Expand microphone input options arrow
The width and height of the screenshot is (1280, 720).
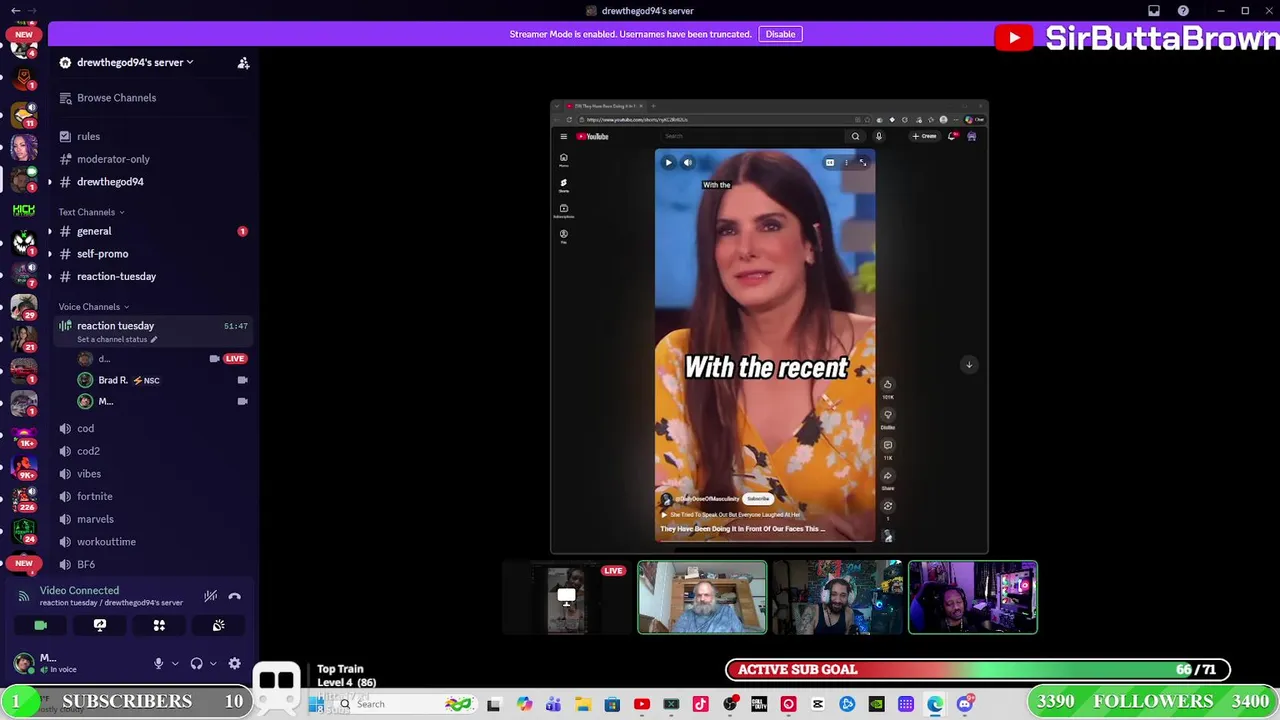coord(175,663)
